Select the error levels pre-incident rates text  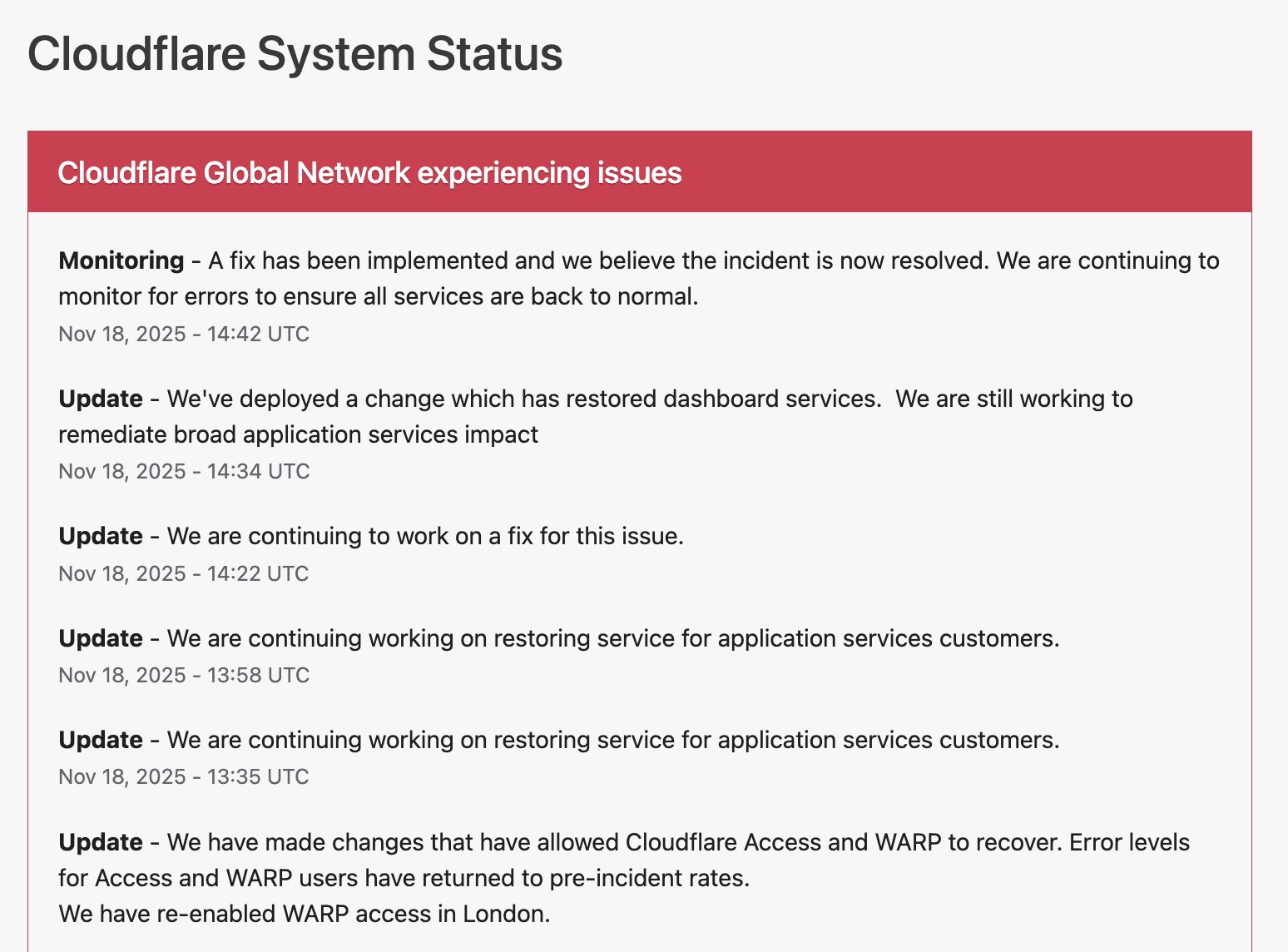[404, 878]
